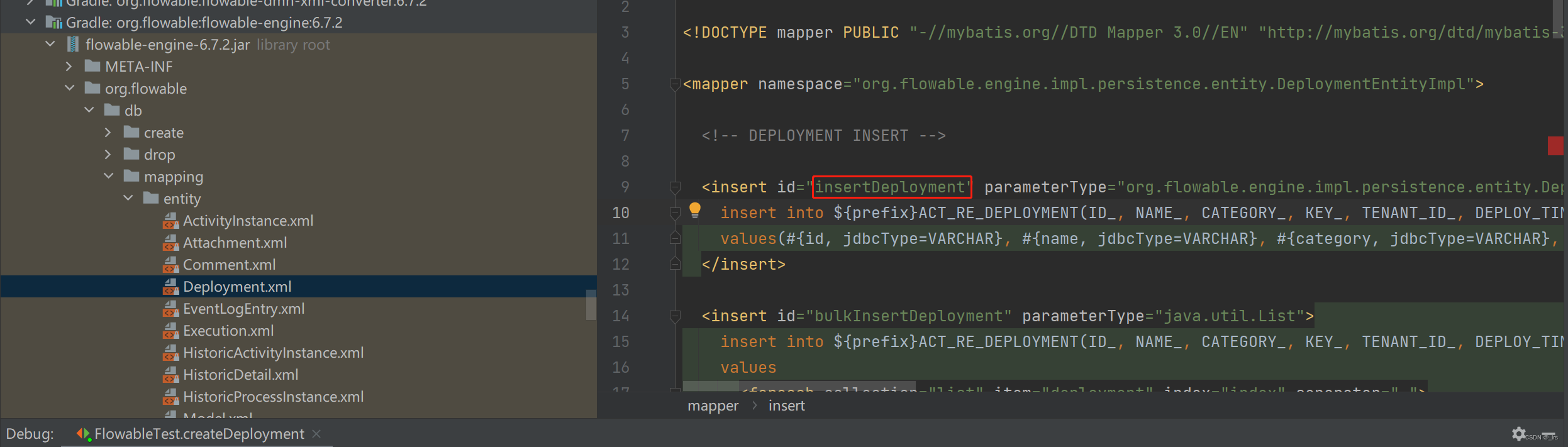Collapse the mapping folder
1568x447 pixels.
click(109, 176)
